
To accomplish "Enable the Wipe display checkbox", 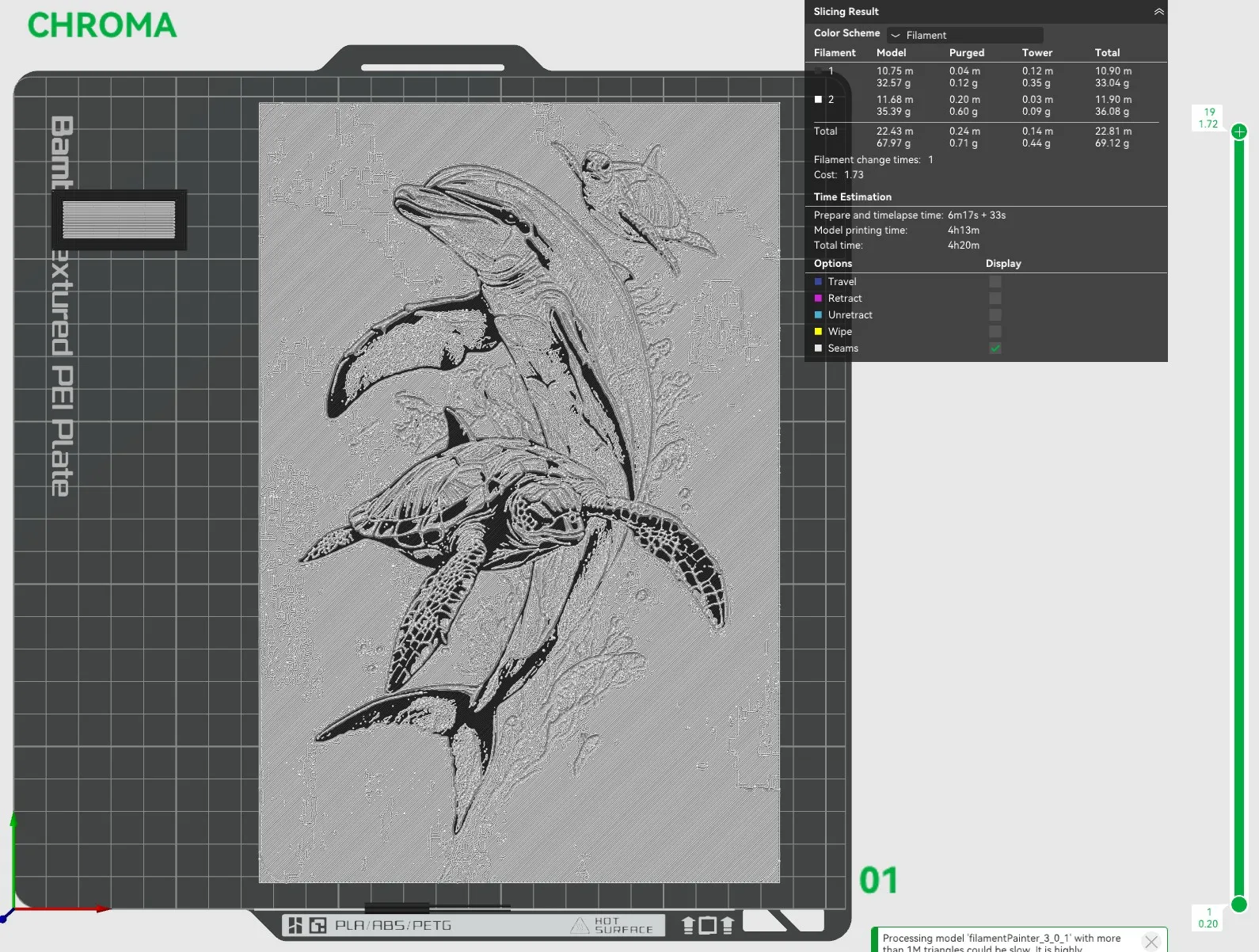I will (995, 332).
